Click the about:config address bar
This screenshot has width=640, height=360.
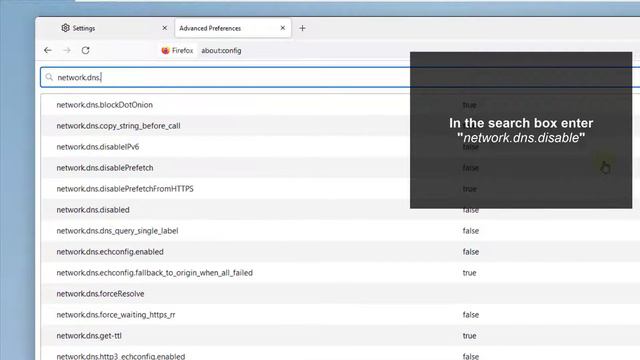(221, 51)
